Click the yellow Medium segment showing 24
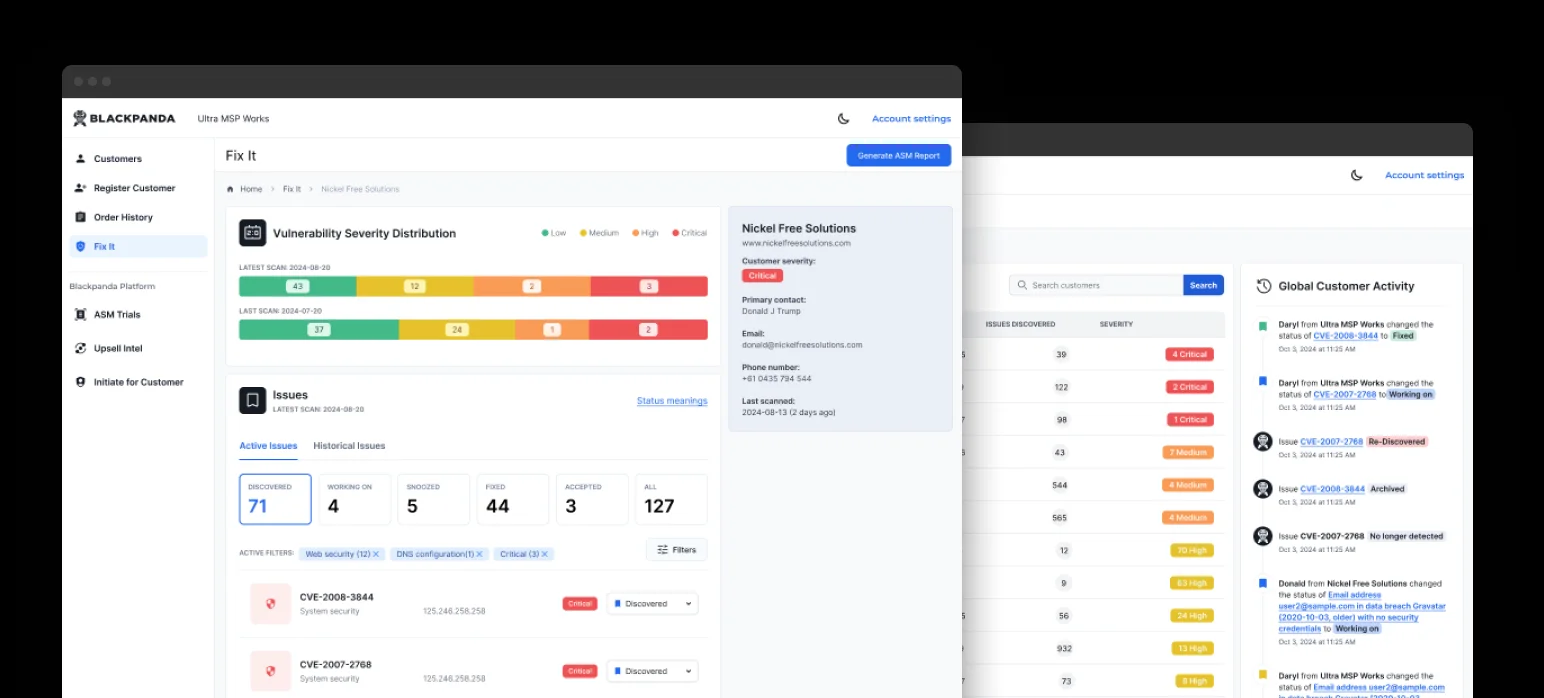 pos(457,329)
